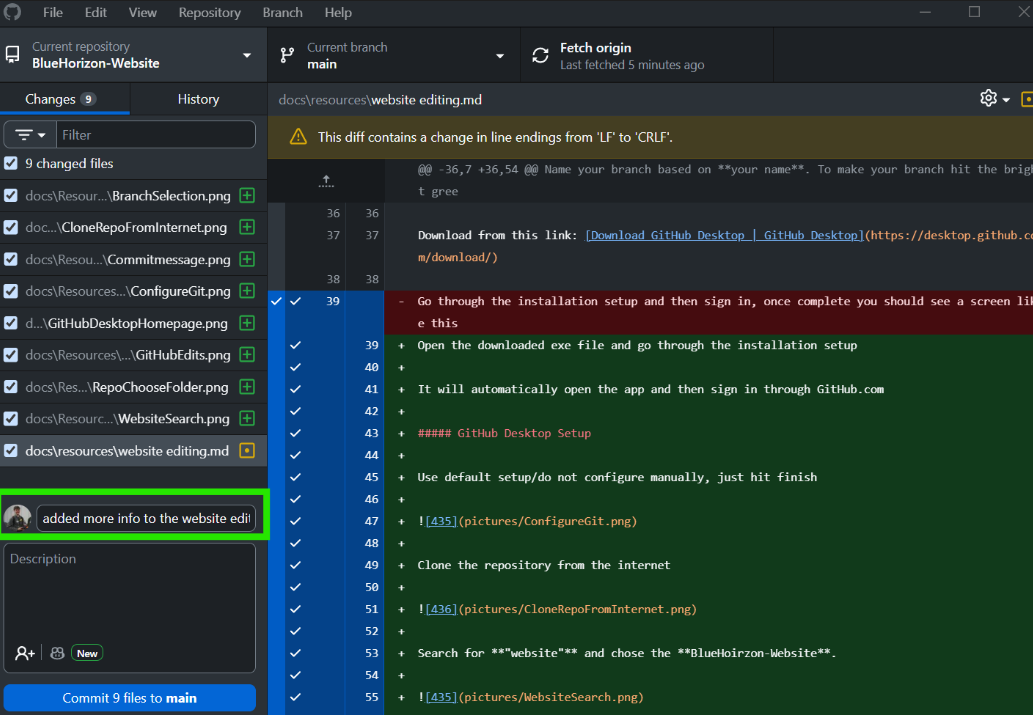Uncheck the GitHubEdits.png file checkbox
This screenshot has width=1033, height=715.
click(x=11, y=355)
